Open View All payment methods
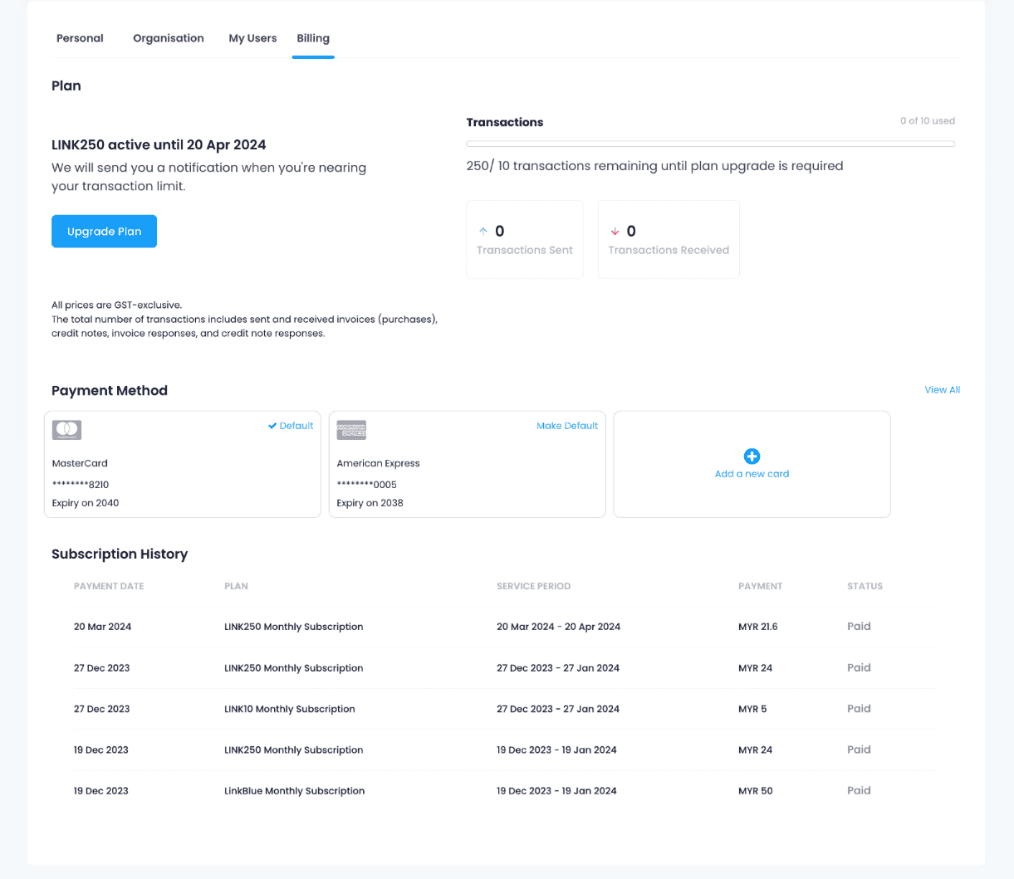This screenshot has width=1014, height=879. pos(941,390)
